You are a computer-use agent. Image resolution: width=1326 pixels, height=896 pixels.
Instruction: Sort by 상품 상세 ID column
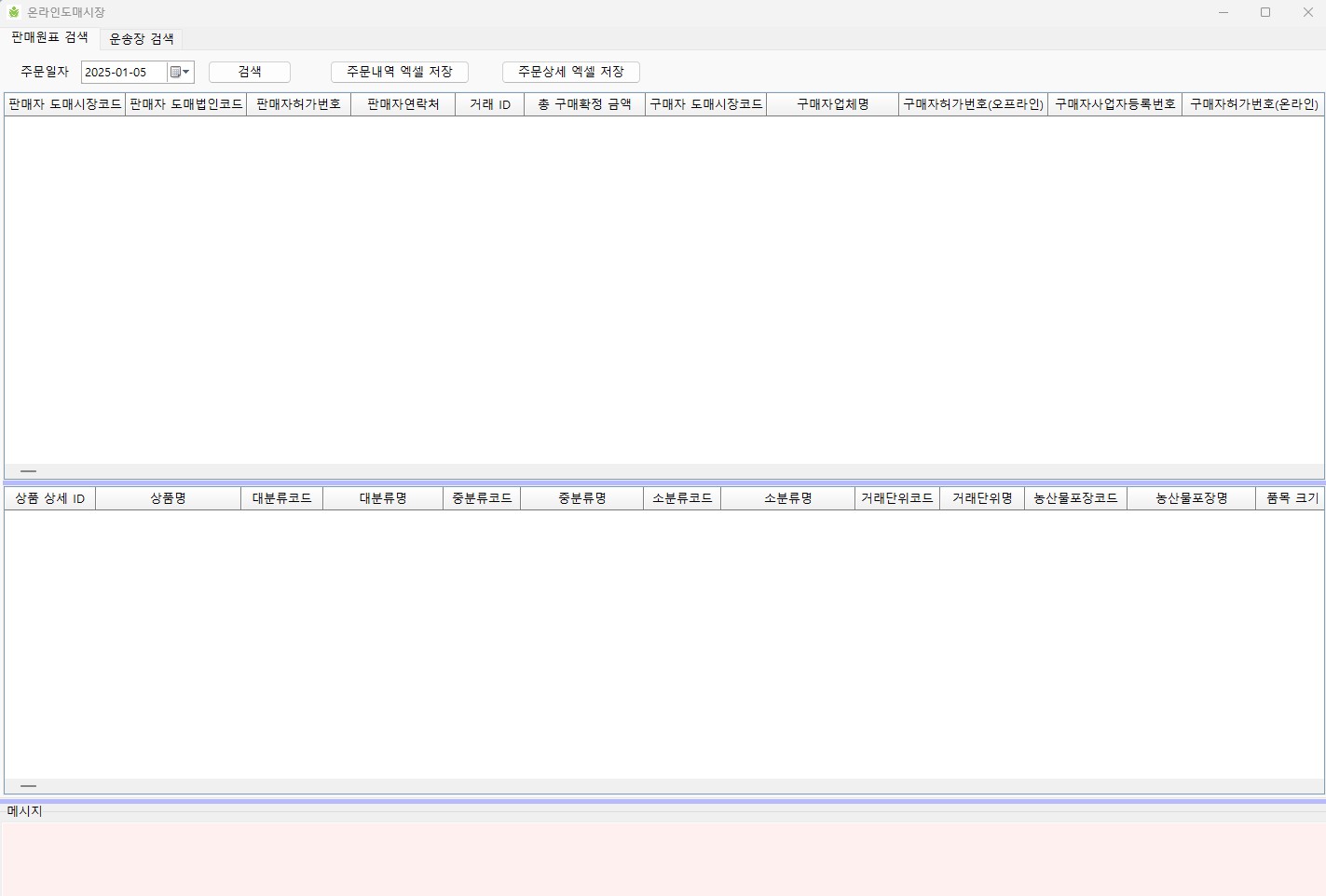click(x=49, y=498)
